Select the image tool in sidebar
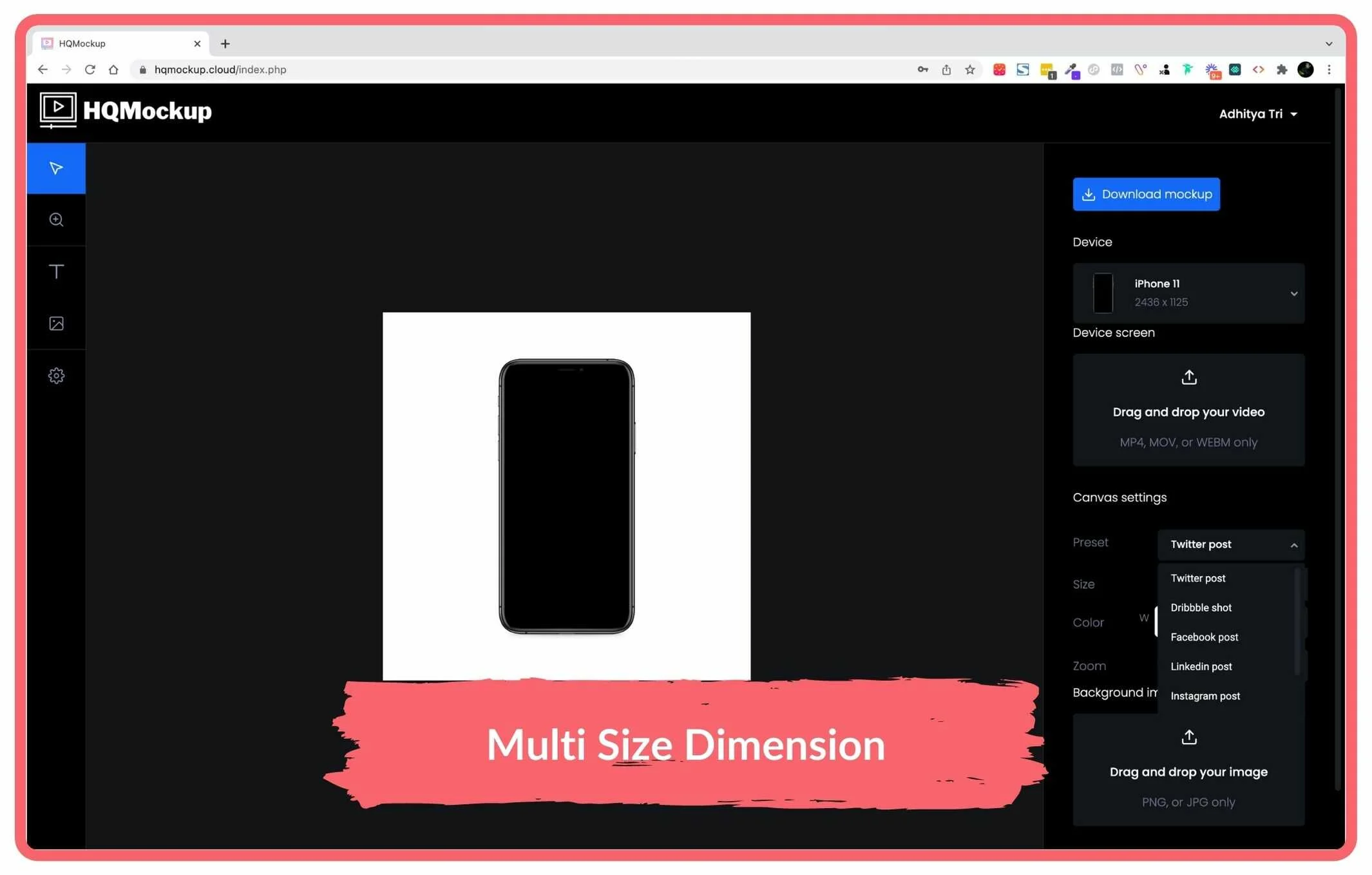This screenshot has height=875, width=1372. point(56,323)
